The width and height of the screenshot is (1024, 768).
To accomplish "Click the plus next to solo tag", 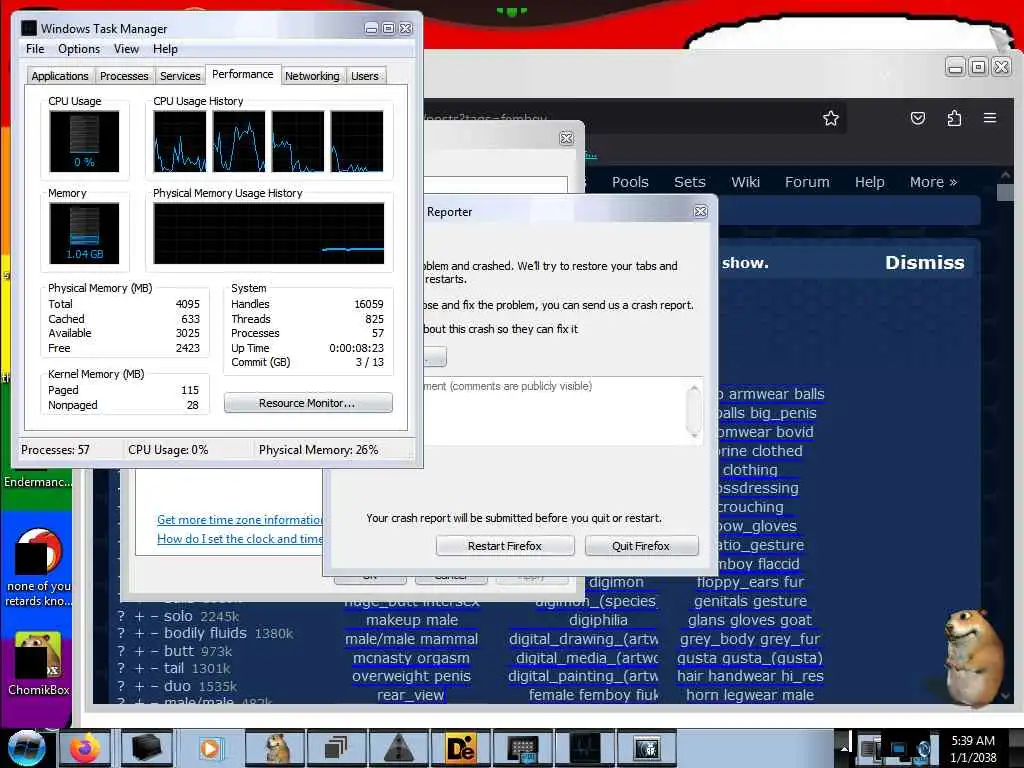I will [x=139, y=616].
